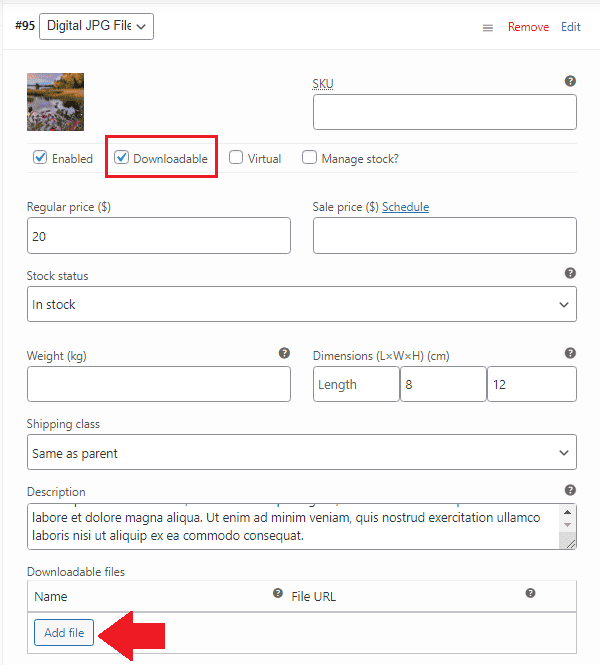Open the Stock status dropdown
The width and height of the screenshot is (600, 665).
tap(301, 305)
